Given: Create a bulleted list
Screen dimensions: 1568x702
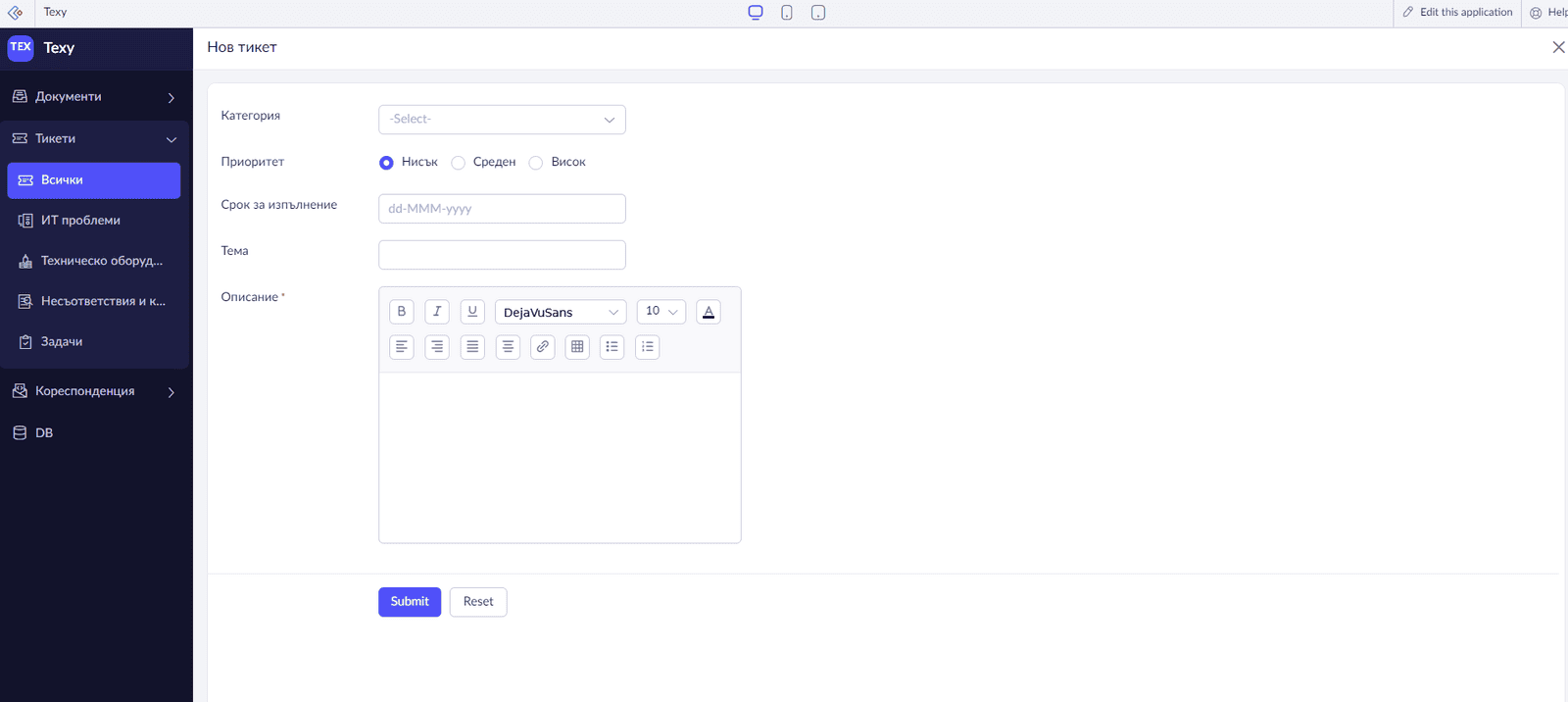Looking at the screenshot, I should (x=612, y=347).
